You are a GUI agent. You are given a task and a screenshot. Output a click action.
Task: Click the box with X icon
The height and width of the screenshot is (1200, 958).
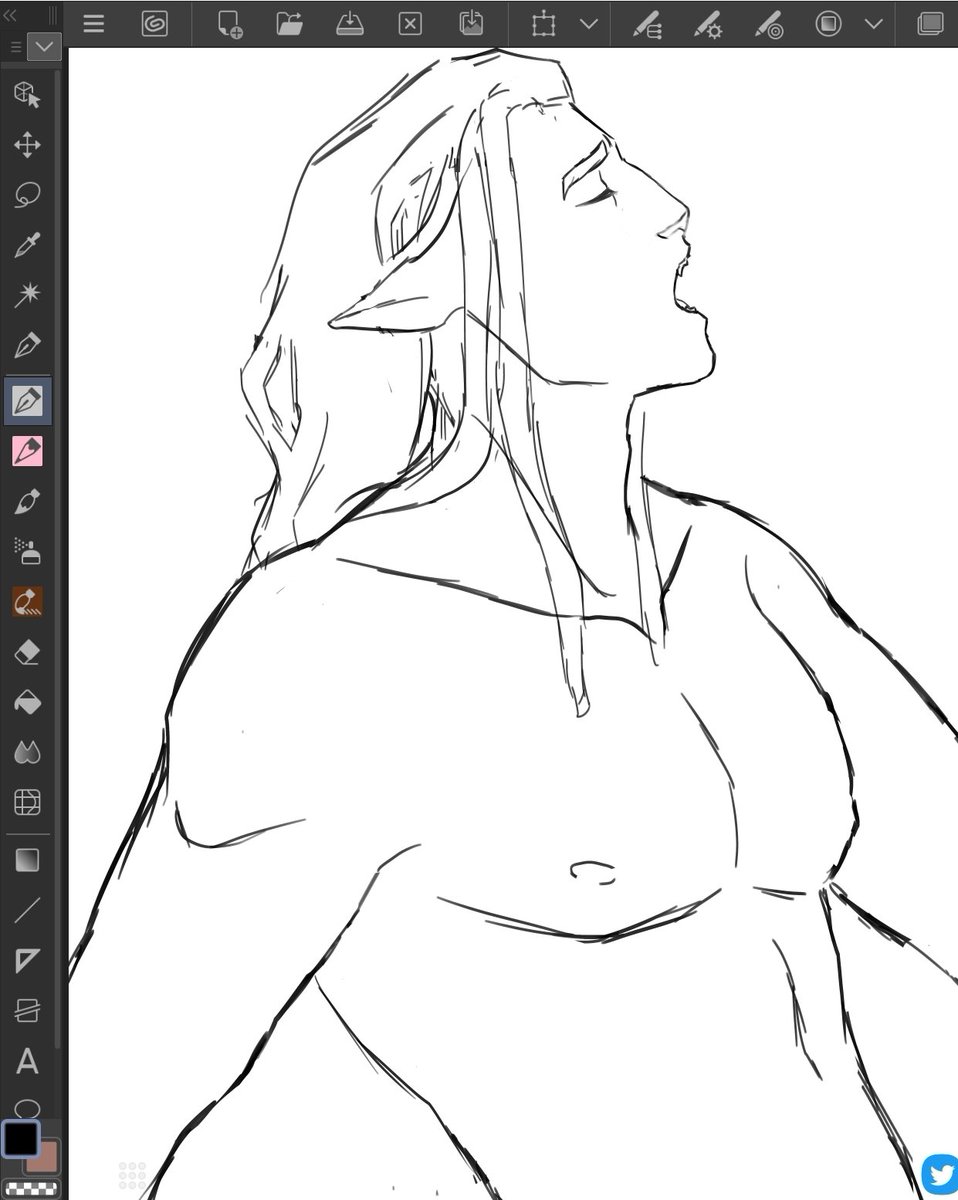(410, 24)
